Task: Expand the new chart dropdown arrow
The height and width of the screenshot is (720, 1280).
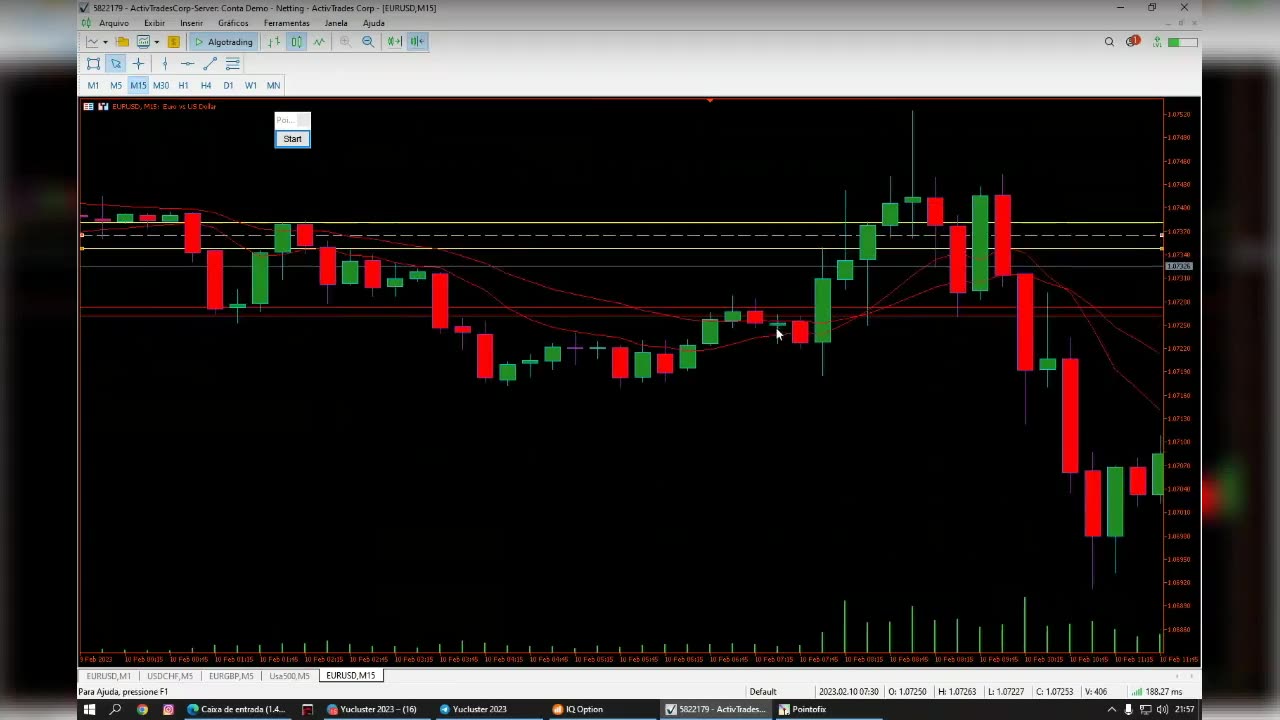Action: tap(107, 42)
